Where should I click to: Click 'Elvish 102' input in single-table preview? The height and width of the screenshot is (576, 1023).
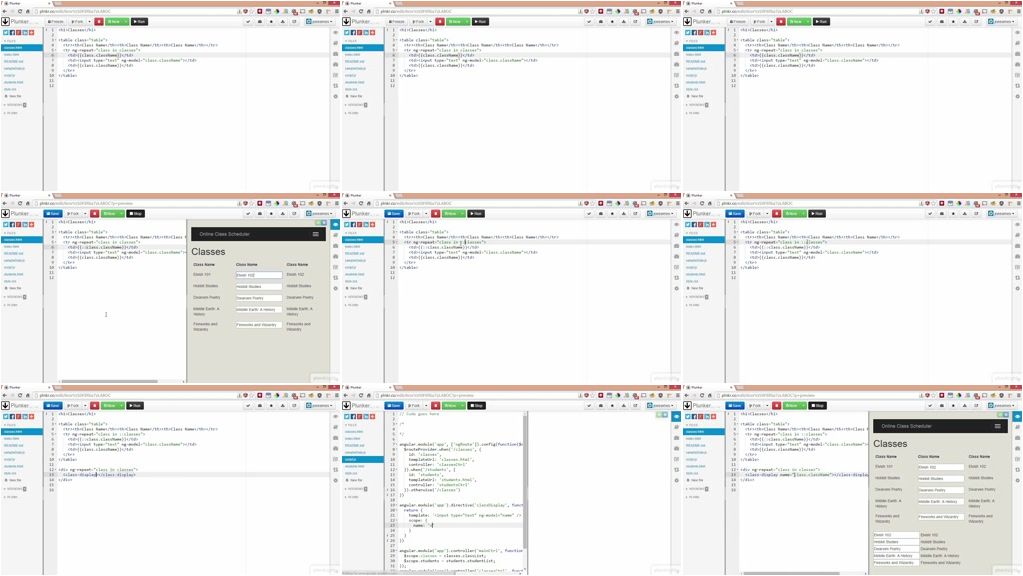(x=259, y=275)
